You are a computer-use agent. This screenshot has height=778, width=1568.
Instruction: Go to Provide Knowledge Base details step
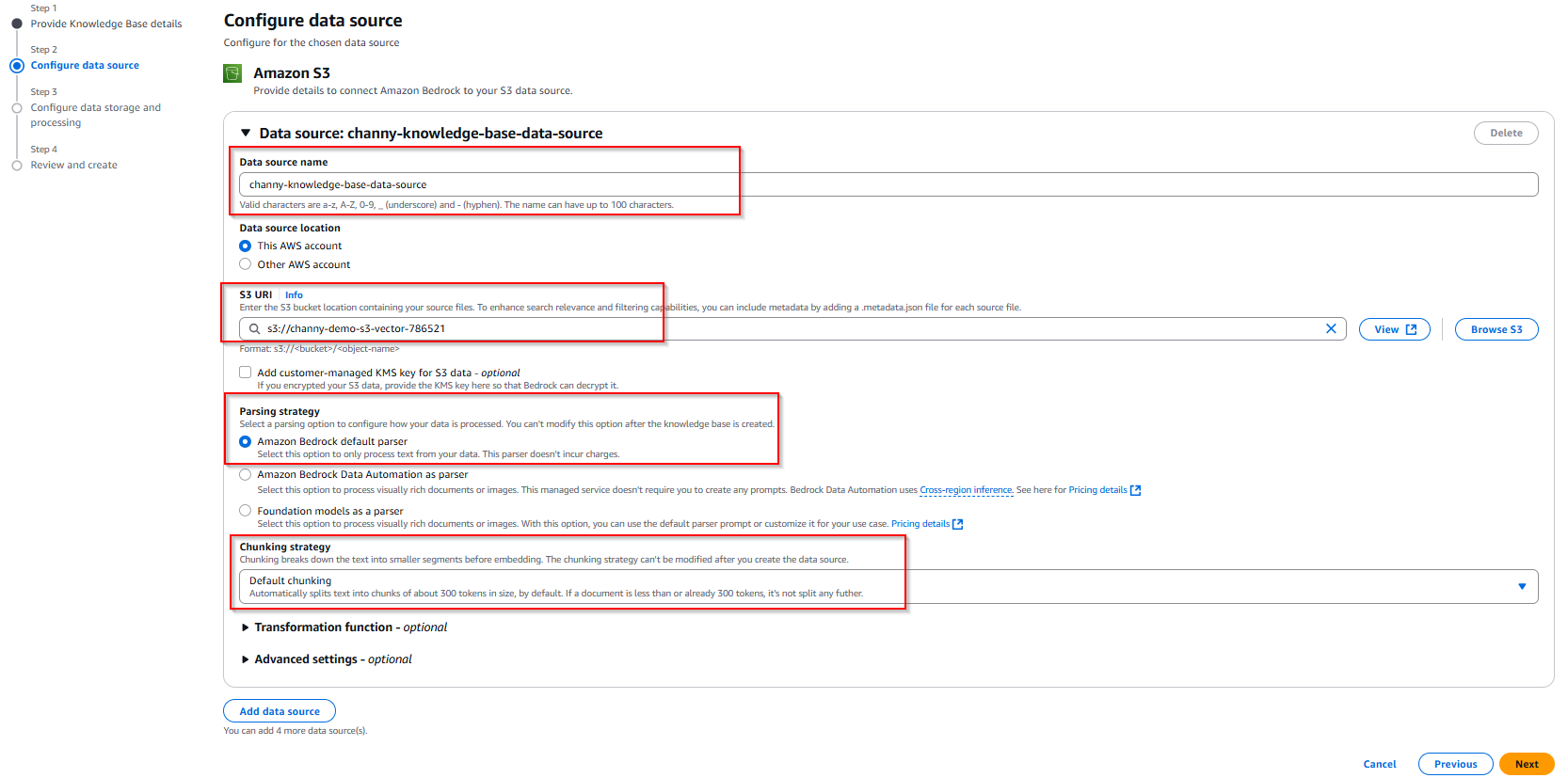[x=106, y=24]
